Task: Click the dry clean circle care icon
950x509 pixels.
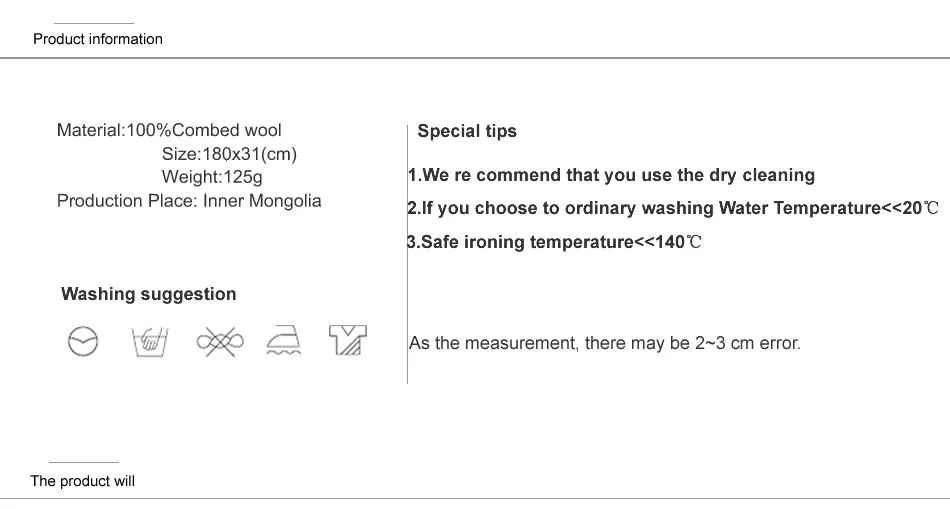Action: tap(83, 341)
